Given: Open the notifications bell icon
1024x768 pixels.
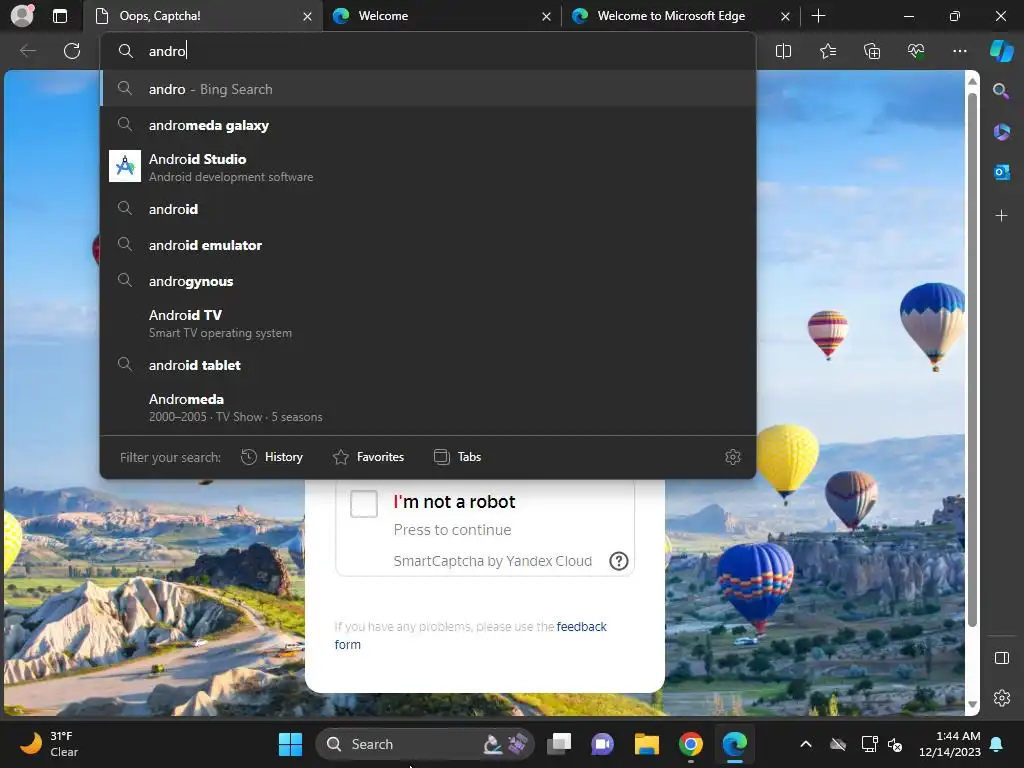Looking at the screenshot, I should coord(997,744).
